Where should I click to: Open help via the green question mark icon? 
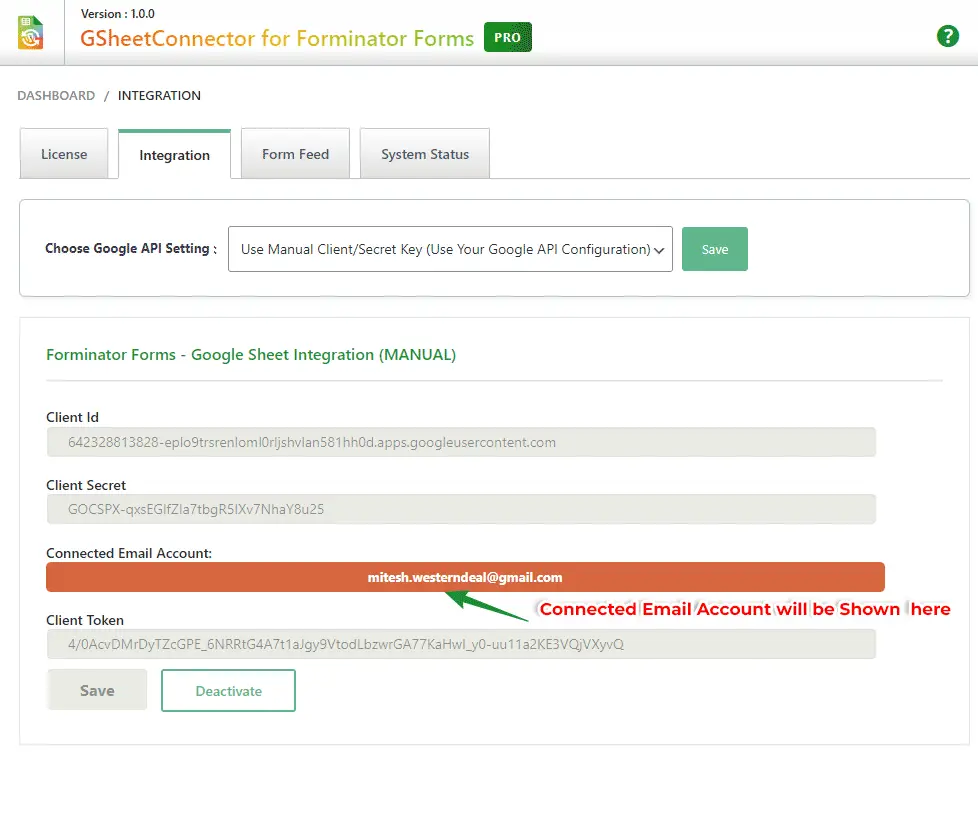(947, 36)
